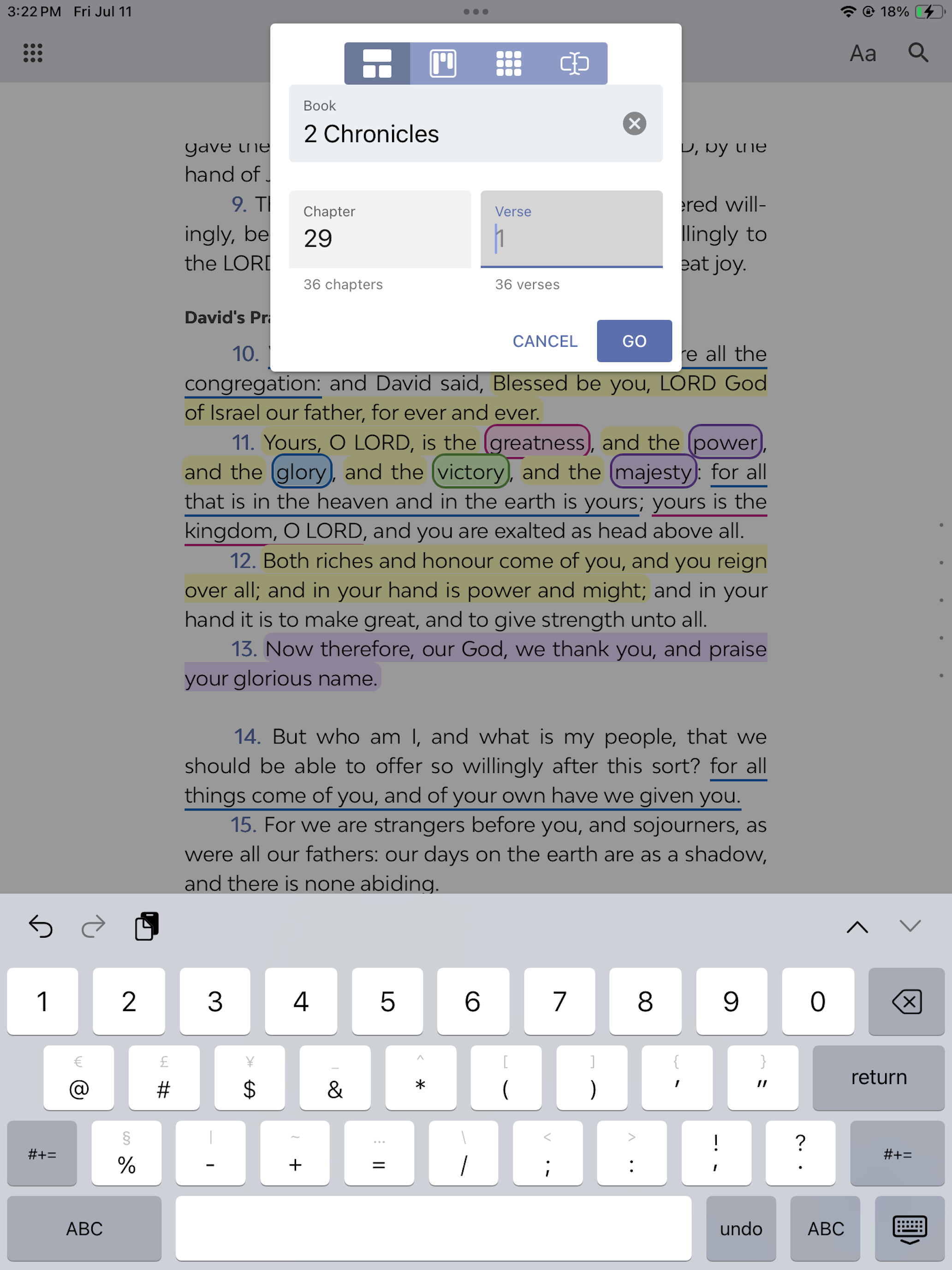Viewport: 952px width, 1270px height.
Task: Tap the left ABC keyboard switch key
Action: pos(84,1228)
